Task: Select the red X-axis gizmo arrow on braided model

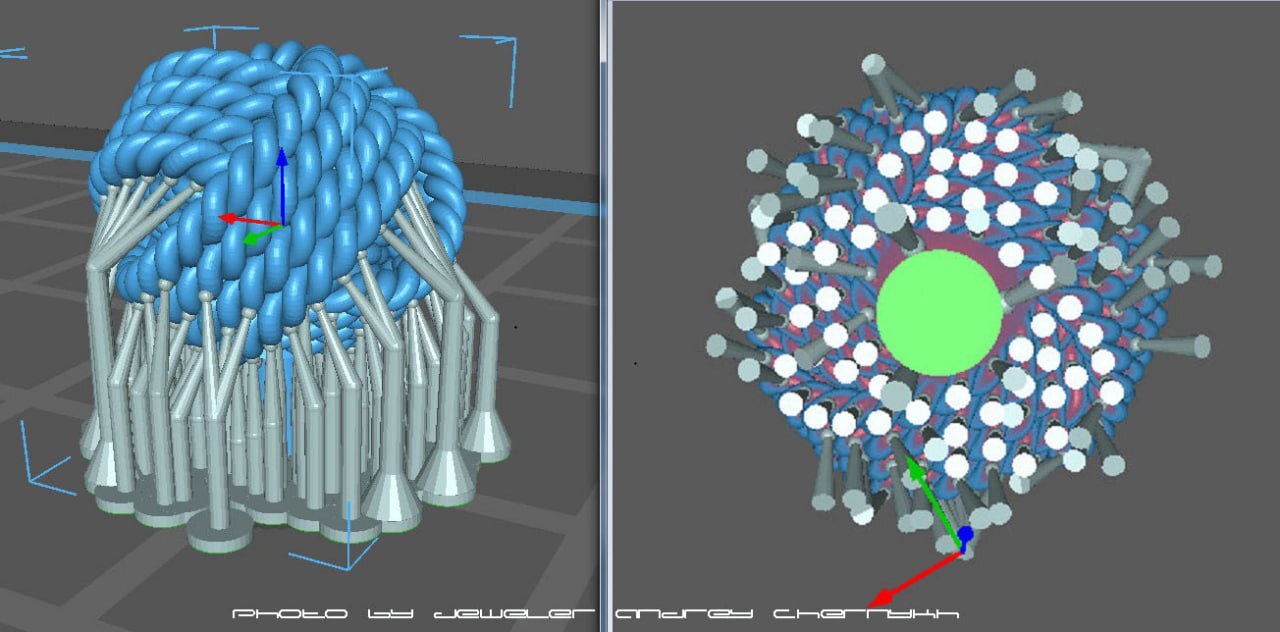Action: tap(250, 219)
